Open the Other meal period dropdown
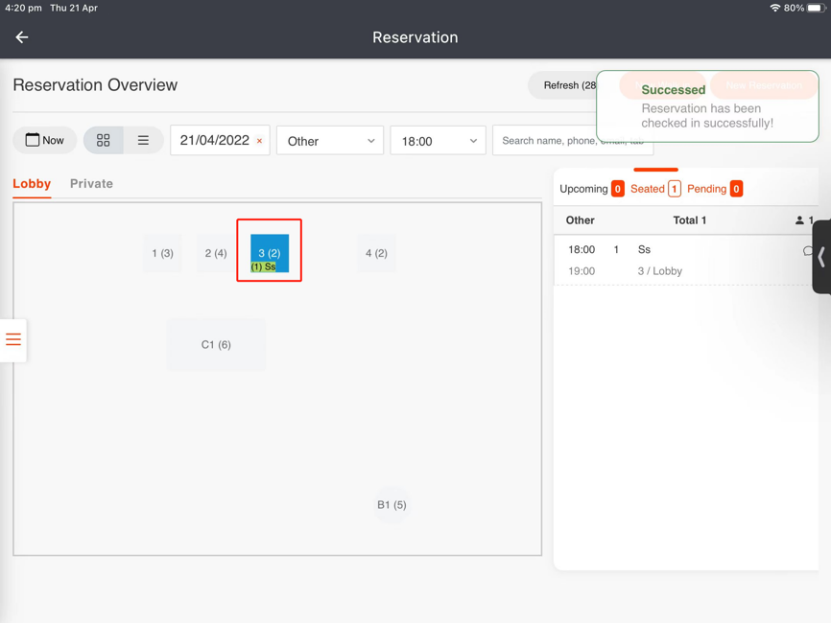This screenshot has height=623, width=831. [x=330, y=141]
